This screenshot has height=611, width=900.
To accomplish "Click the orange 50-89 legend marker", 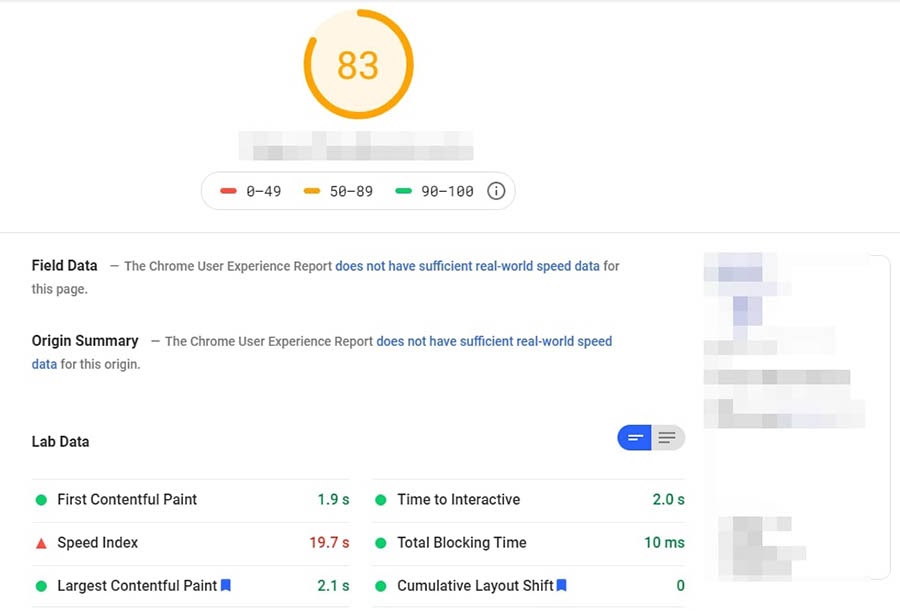I will coord(314,191).
